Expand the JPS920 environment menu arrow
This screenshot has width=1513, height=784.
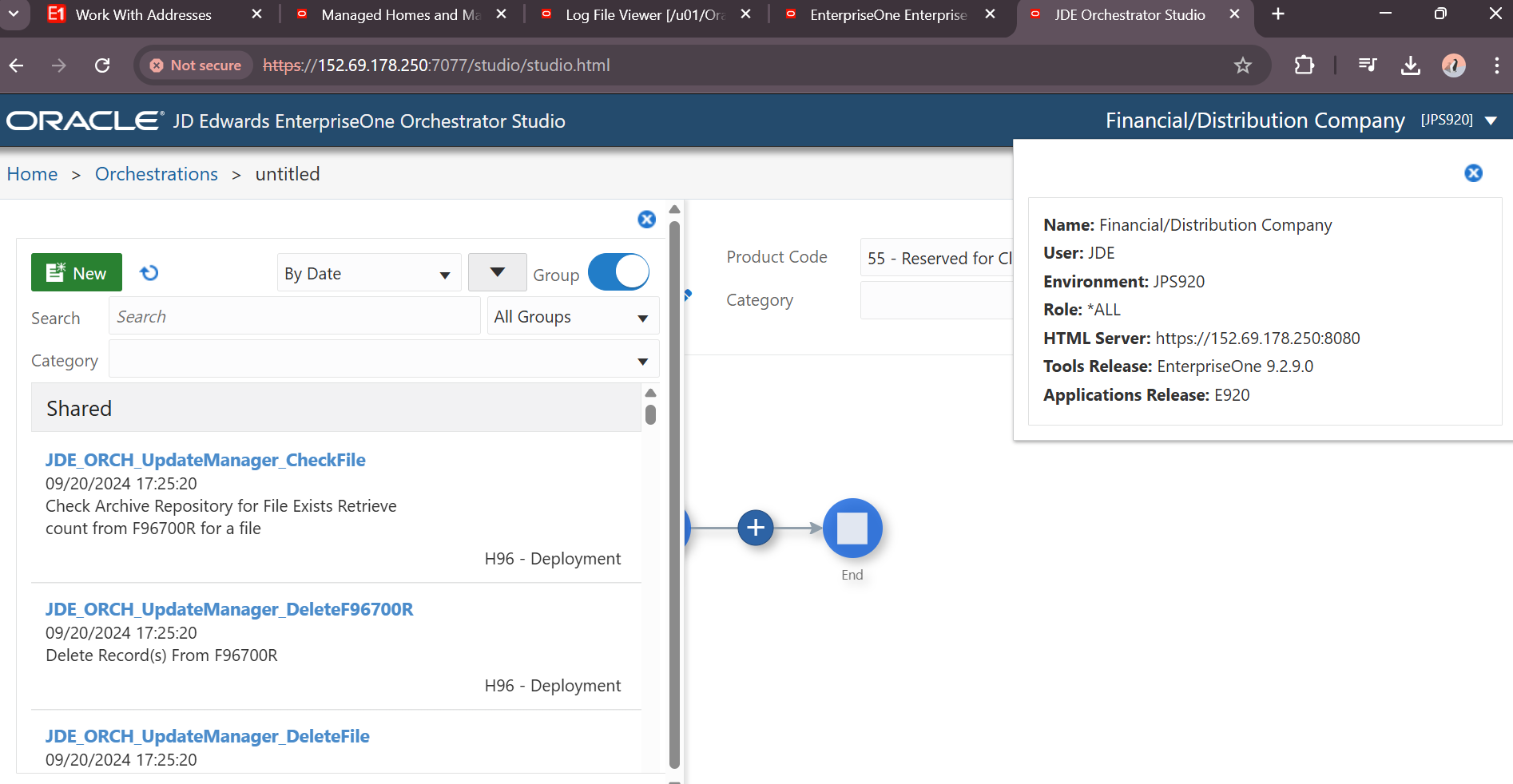point(1491,121)
